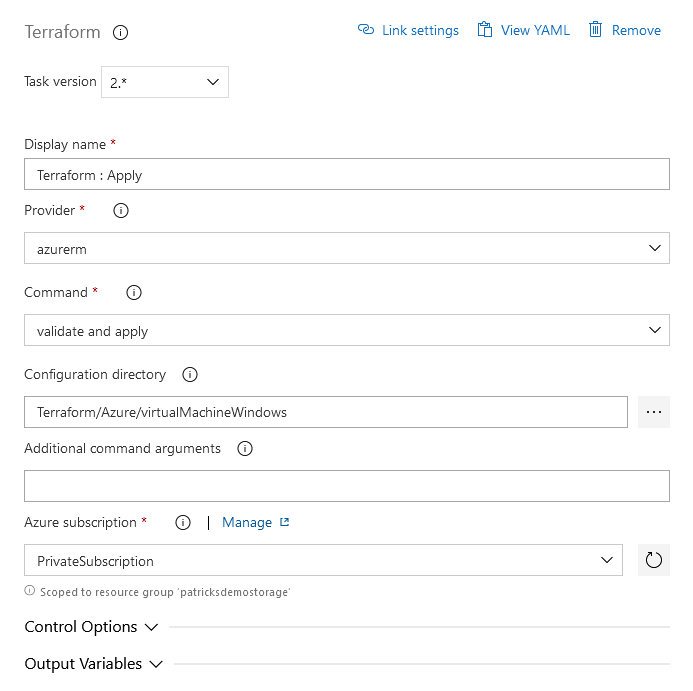Open the PrivateSubscription dropdown
Viewport: 693px width, 691px height.
[324, 560]
